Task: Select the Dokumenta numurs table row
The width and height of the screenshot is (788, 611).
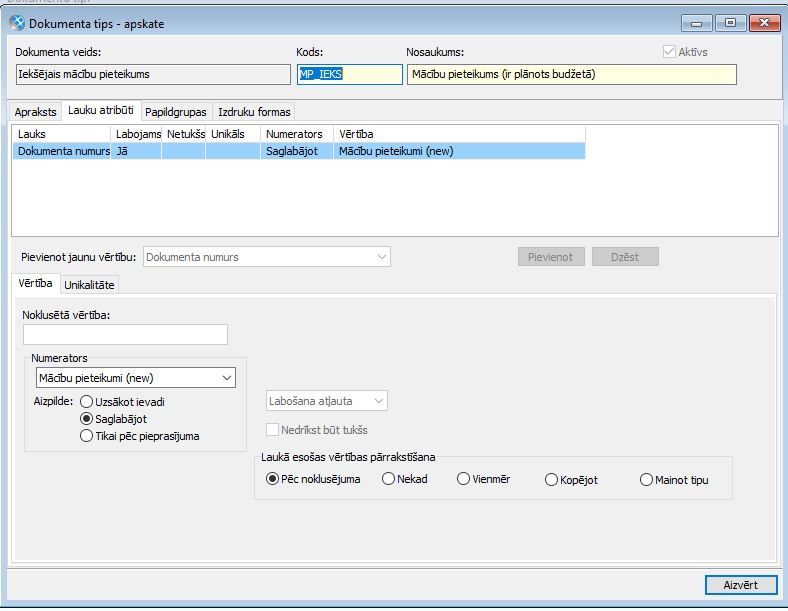Action: click(x=299, y=151)
